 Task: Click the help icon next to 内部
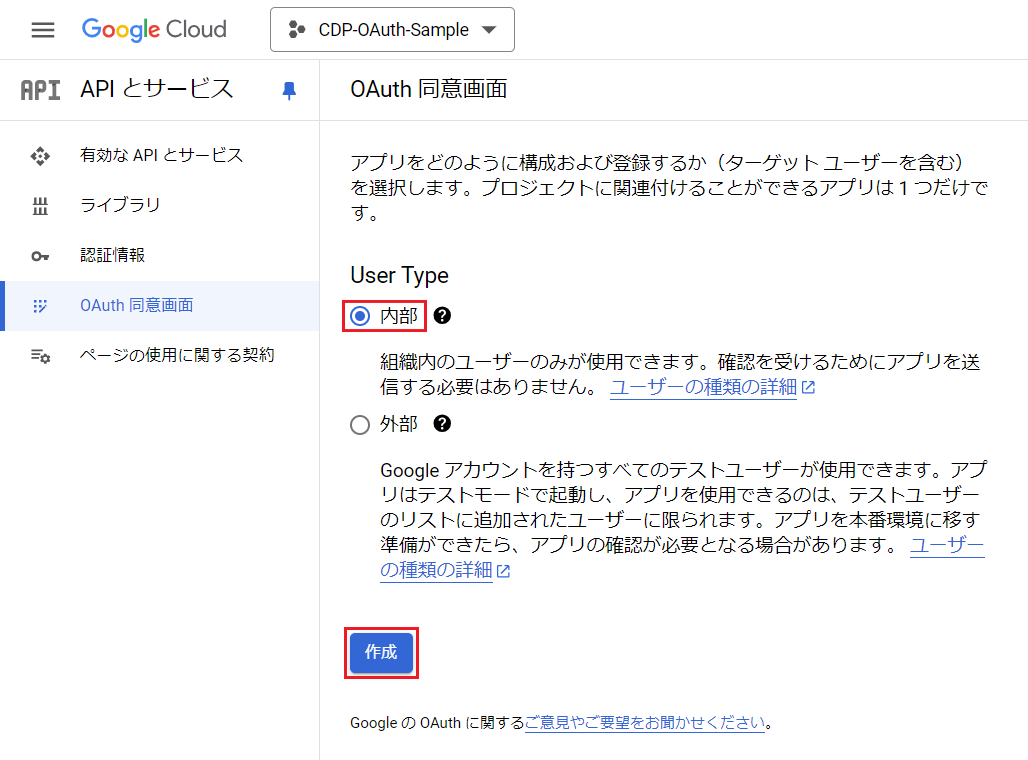point(442,316)
